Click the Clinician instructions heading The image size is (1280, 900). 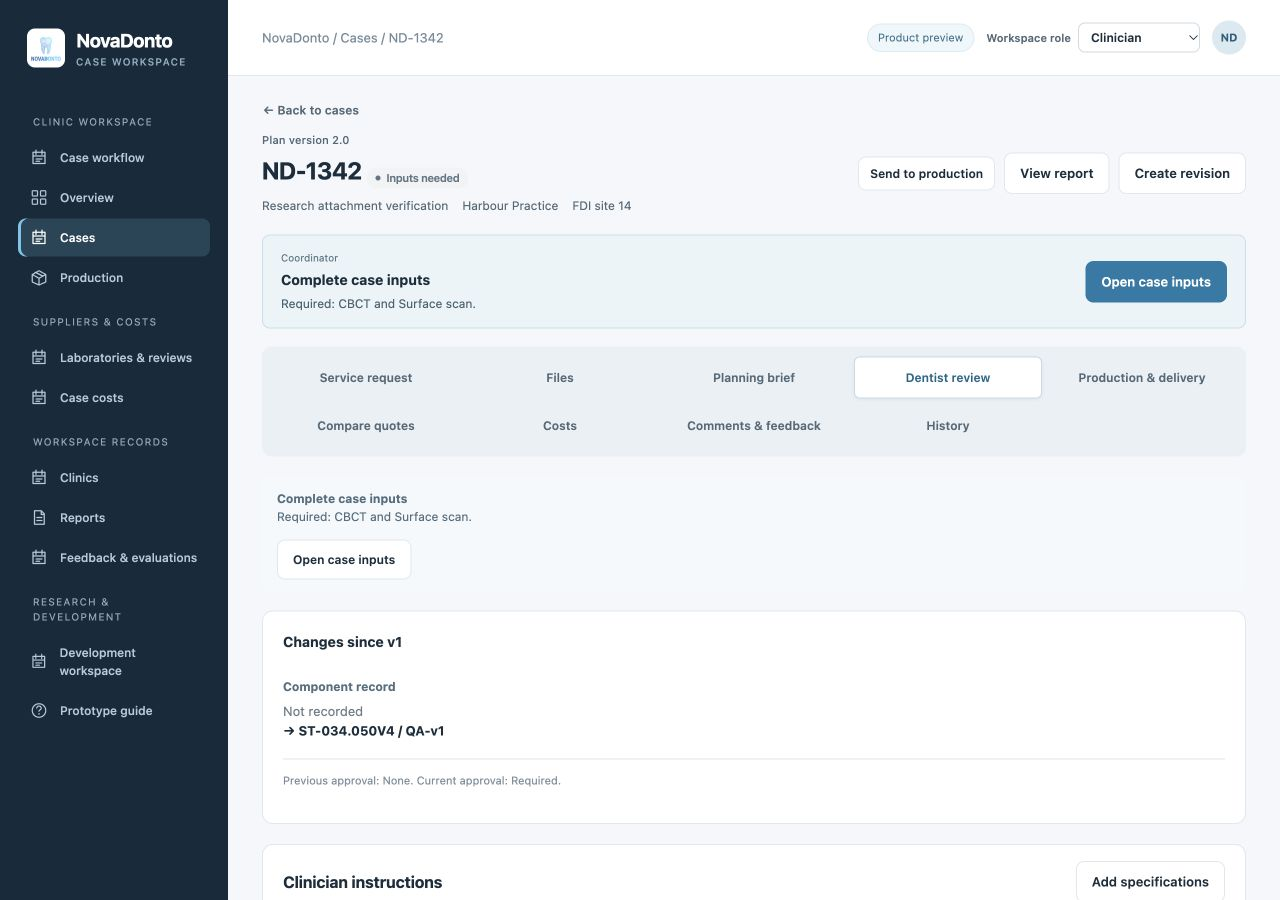(x=362, y=882)
